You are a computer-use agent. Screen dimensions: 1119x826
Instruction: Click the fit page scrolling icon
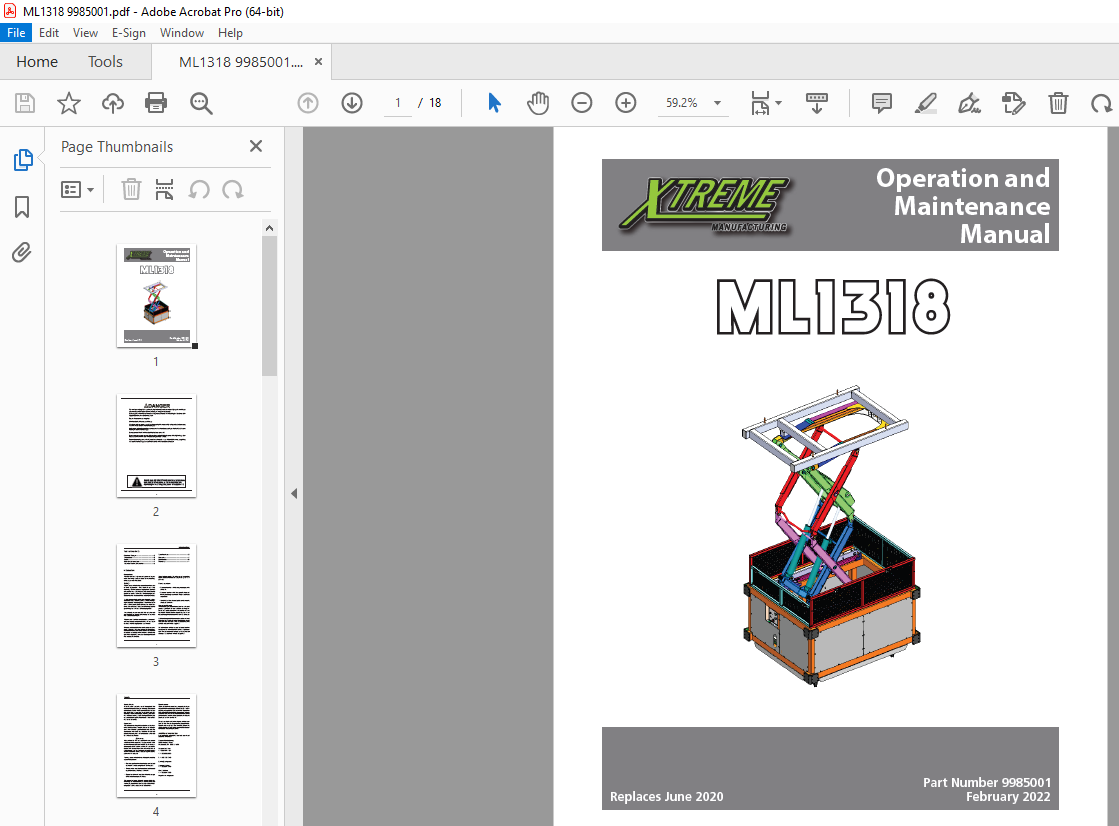pyautogui.click(x=760, y=104)
